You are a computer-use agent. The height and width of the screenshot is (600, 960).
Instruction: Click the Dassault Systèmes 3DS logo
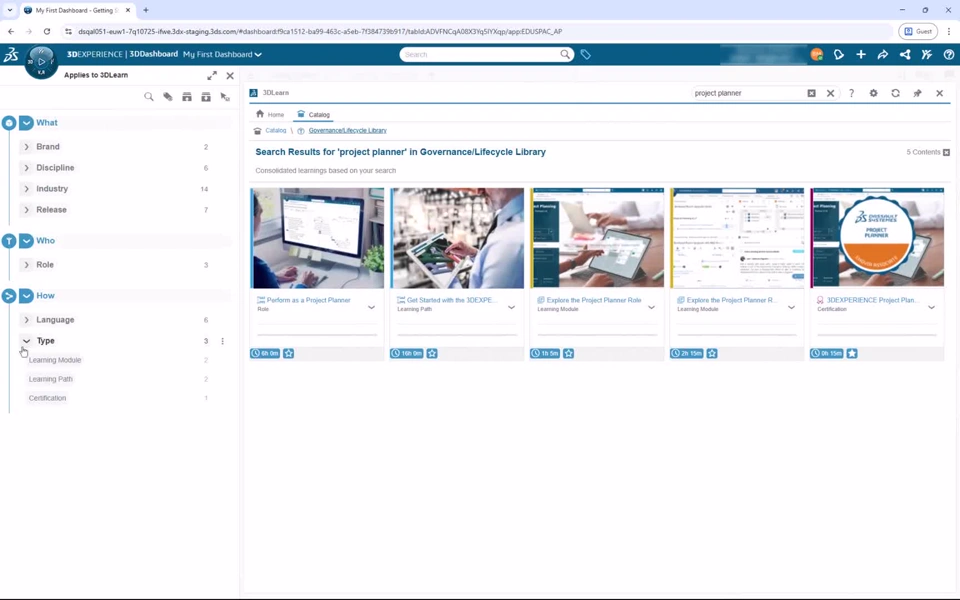[11, 54]
